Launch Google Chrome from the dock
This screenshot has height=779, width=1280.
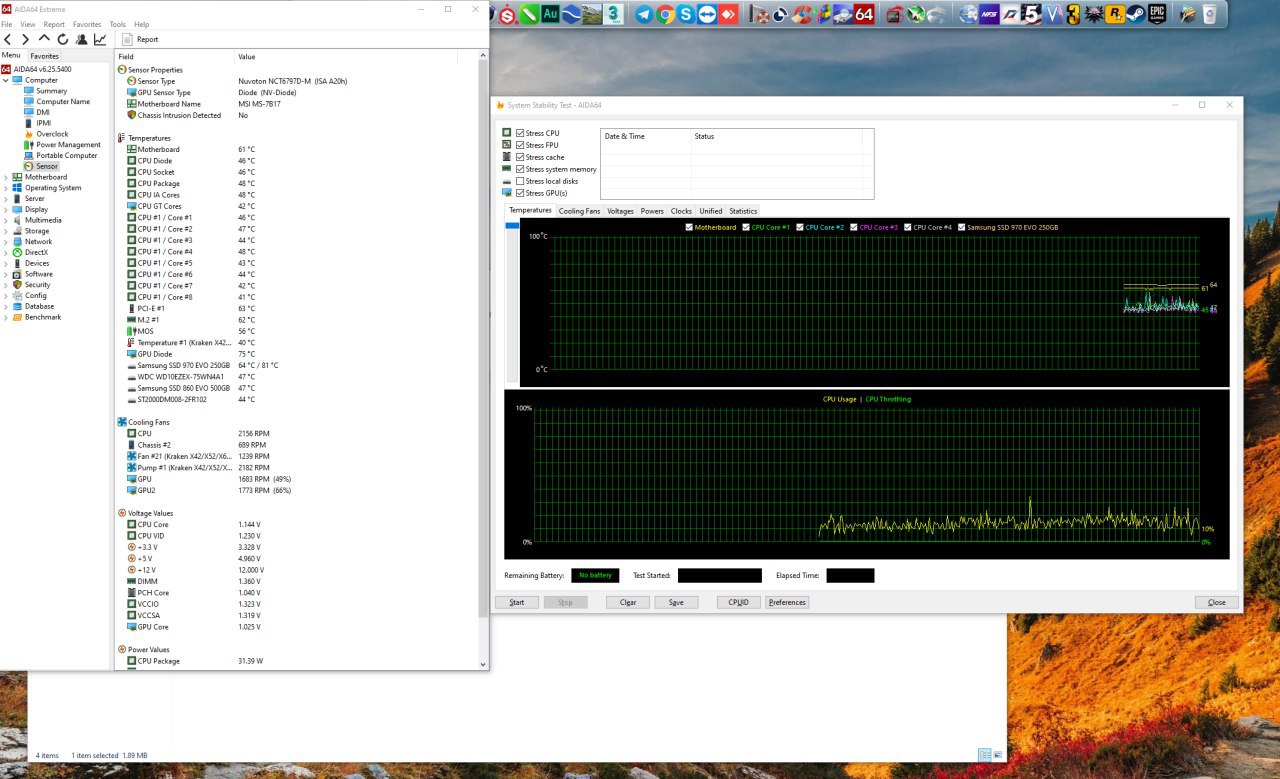(665, 14)
